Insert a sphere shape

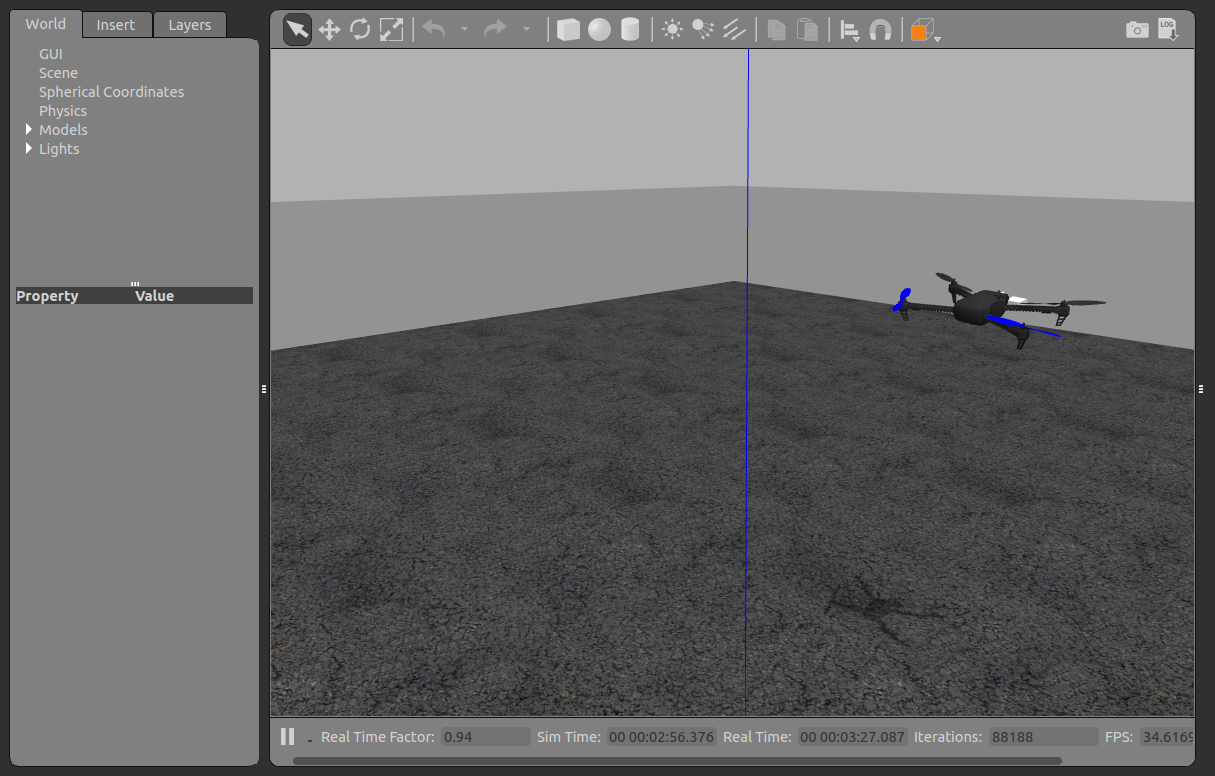pos(599,30)
